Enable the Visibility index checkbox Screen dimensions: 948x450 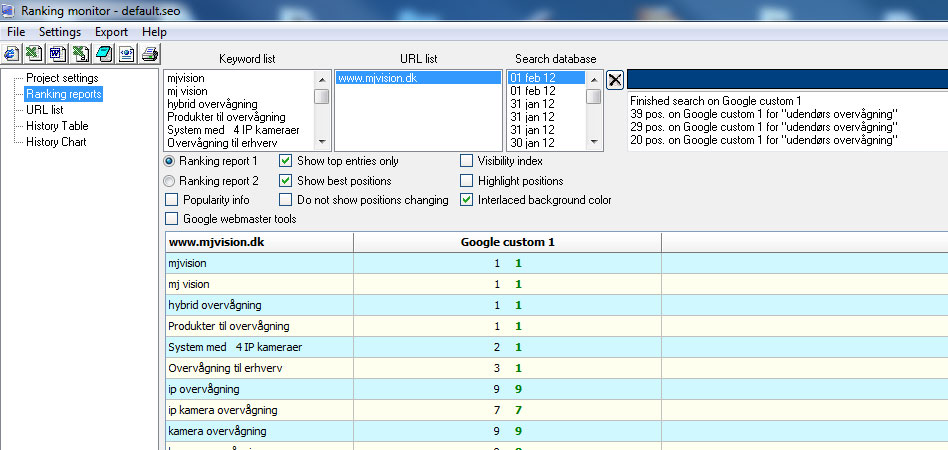[467, 161]
